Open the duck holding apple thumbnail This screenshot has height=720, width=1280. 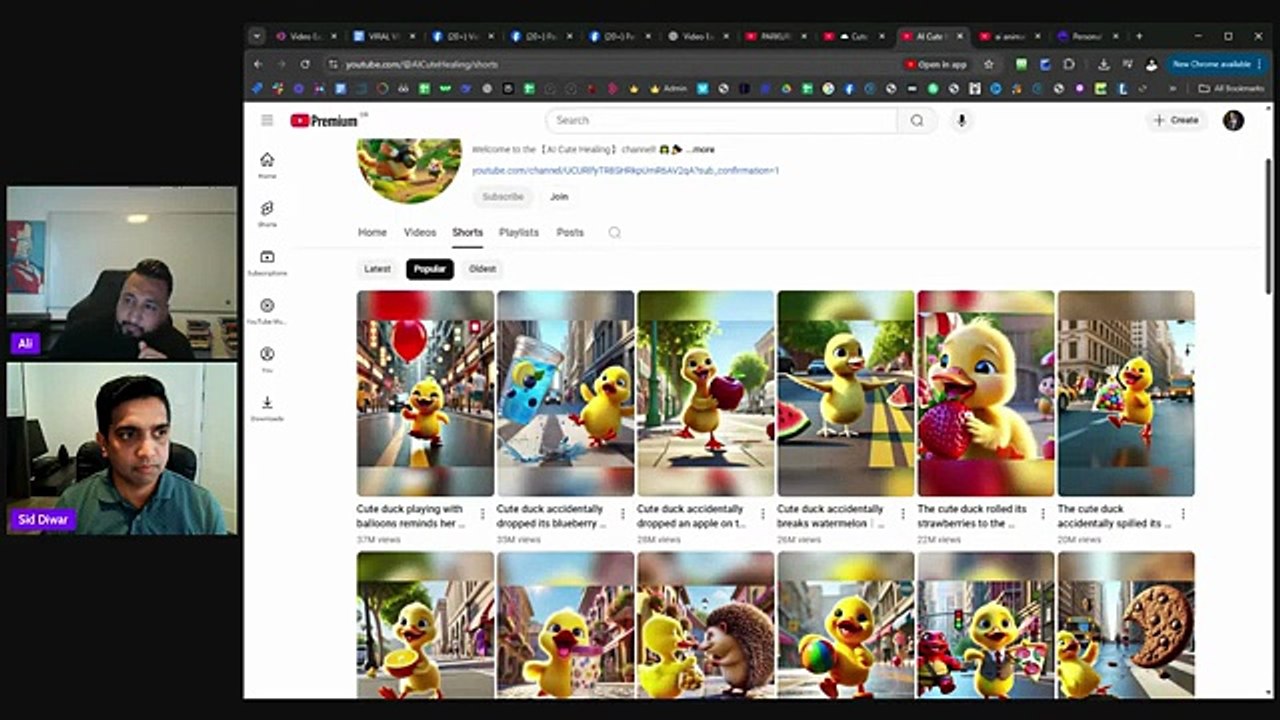pos(705,393)
